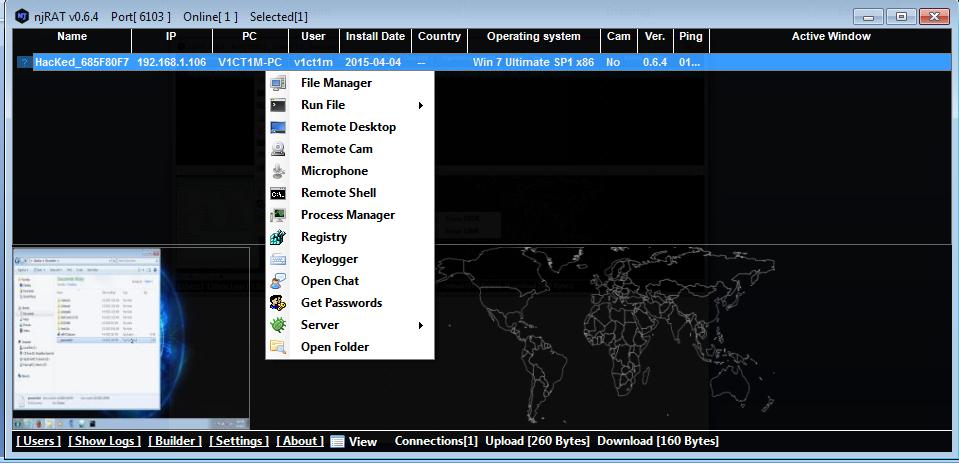Click the world map panel
This screenshot has height=464, width=959.
(602, 337)
